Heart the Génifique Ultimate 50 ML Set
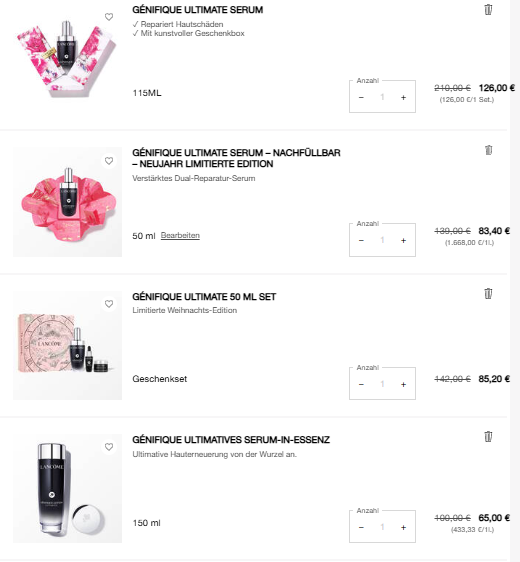Screen dimensions: 520x562 [x=109, y=304]
